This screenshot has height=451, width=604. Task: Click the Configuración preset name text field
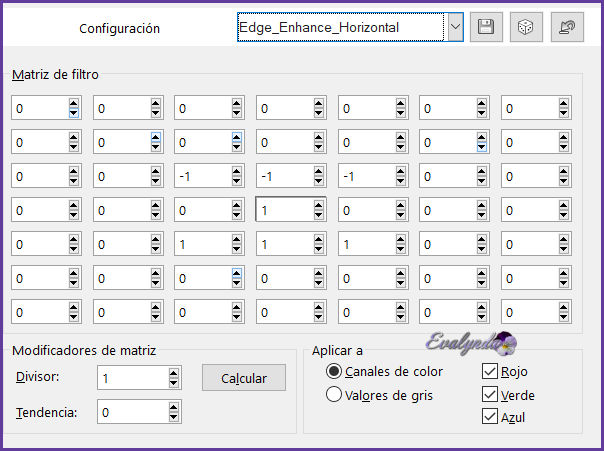click(x=340, y=28)
